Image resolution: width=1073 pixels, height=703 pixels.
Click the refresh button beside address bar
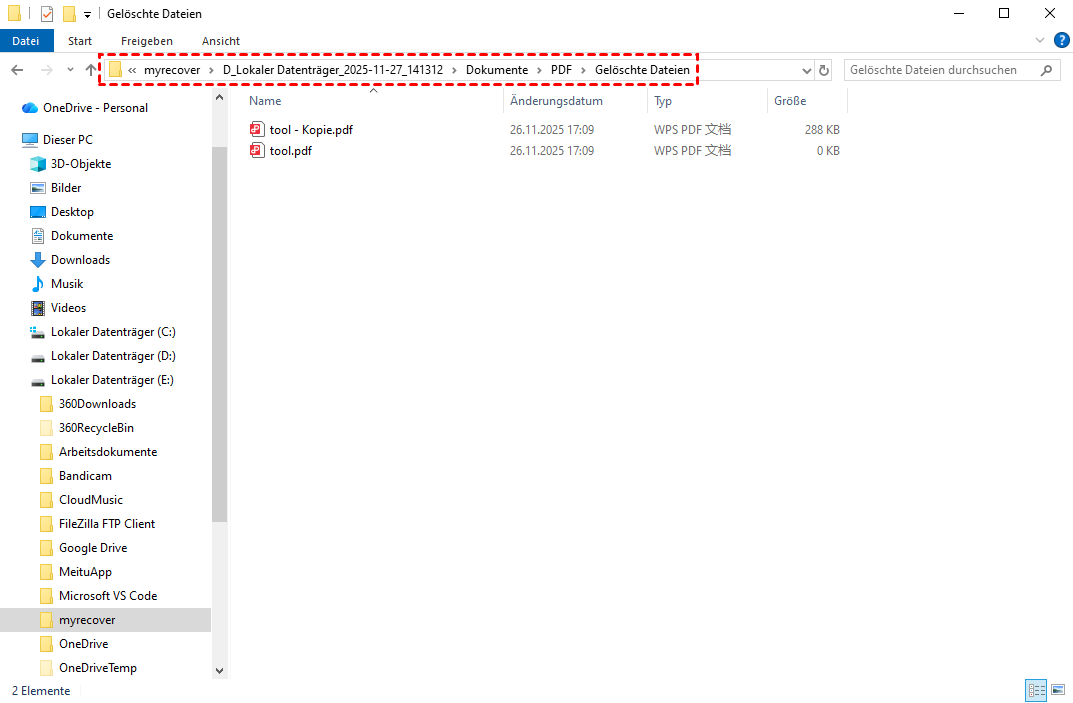tap(824, 70)
